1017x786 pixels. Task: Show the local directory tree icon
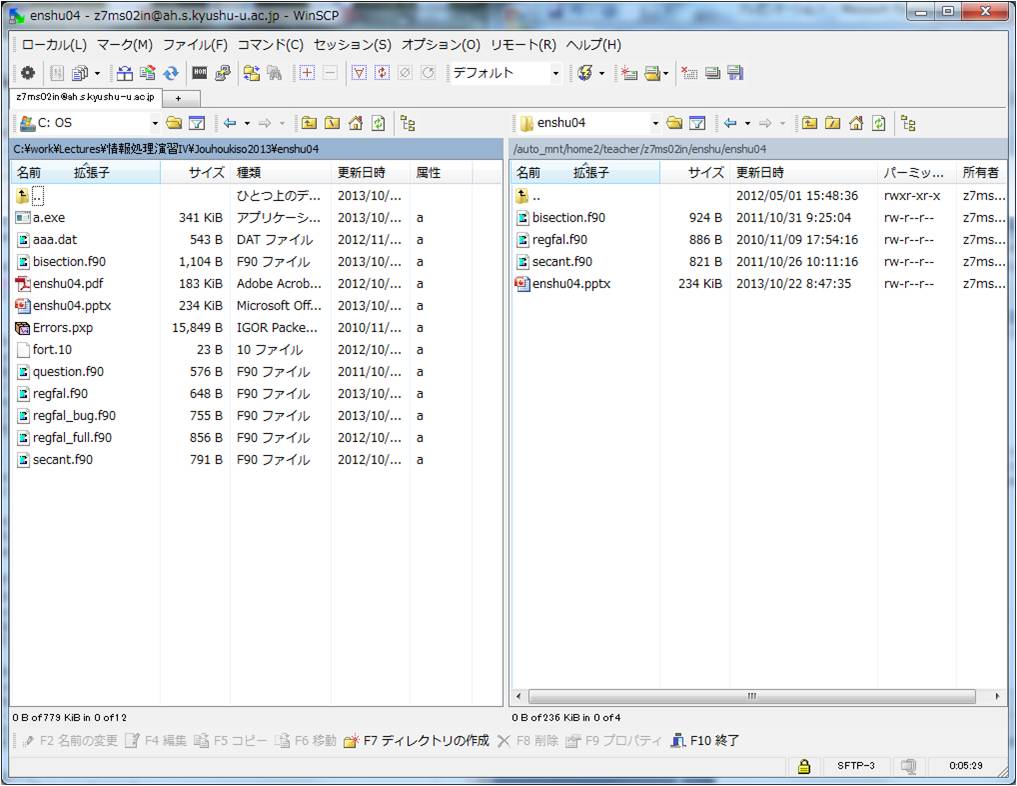(408, 123)
